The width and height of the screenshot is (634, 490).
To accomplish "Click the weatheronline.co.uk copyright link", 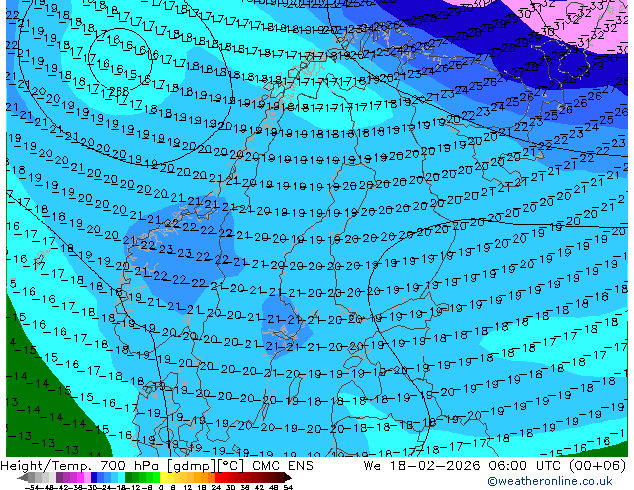I will click(549, 481).
